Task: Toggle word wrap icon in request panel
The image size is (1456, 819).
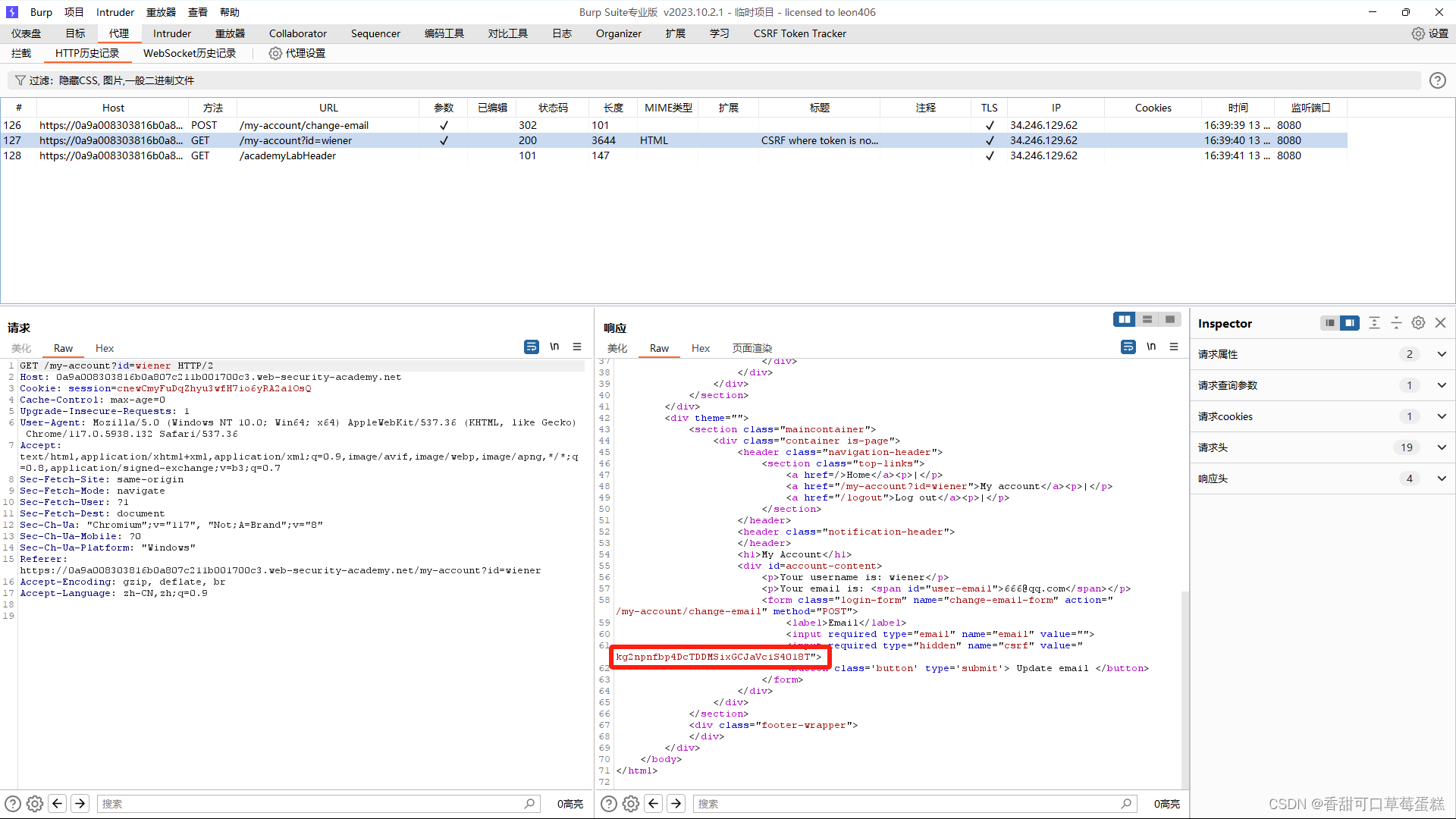Action: coord(531,347)
